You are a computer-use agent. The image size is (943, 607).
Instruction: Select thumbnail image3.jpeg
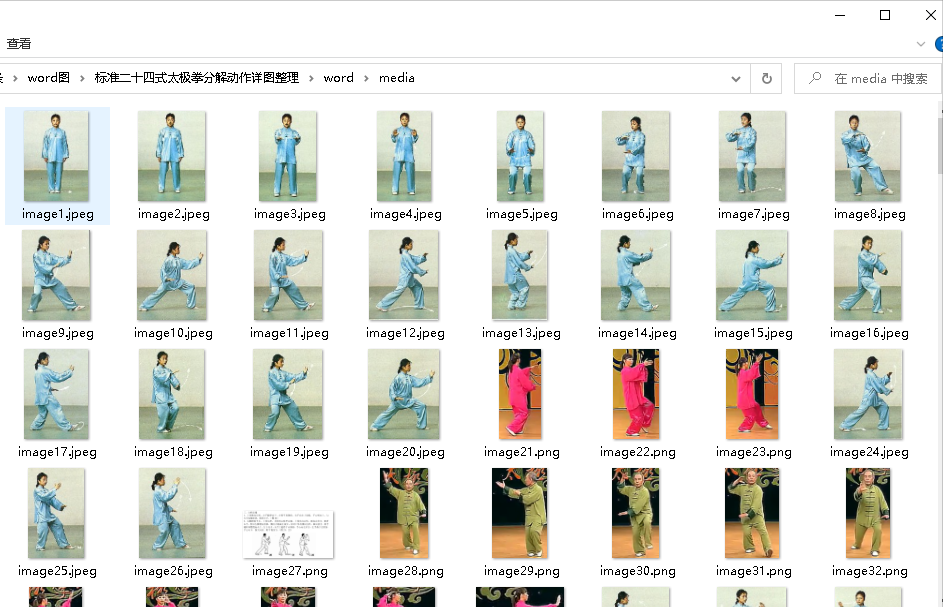287,156
